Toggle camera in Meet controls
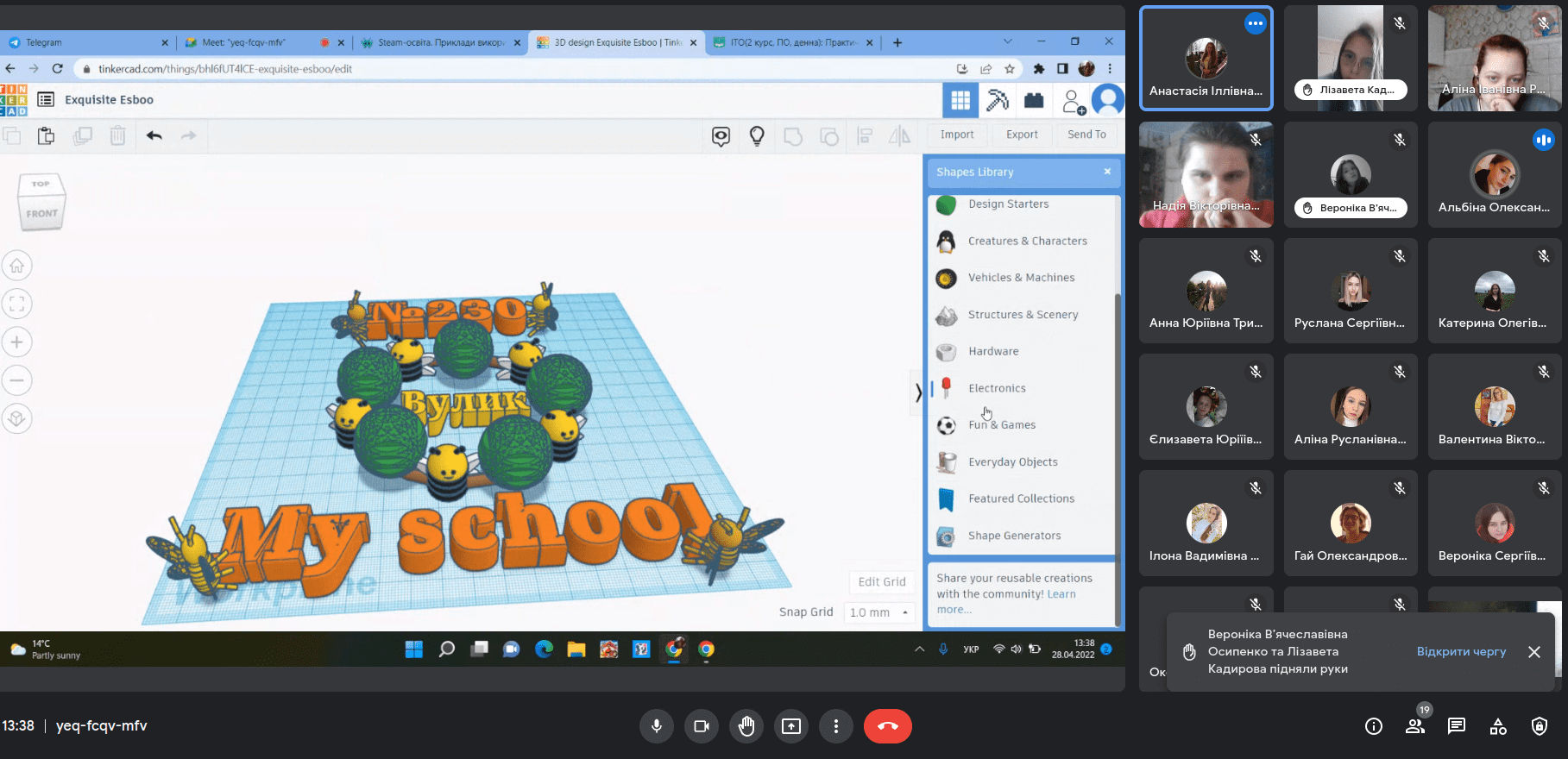The height and width of the screenshot is (759, 1568). (701, 726)
